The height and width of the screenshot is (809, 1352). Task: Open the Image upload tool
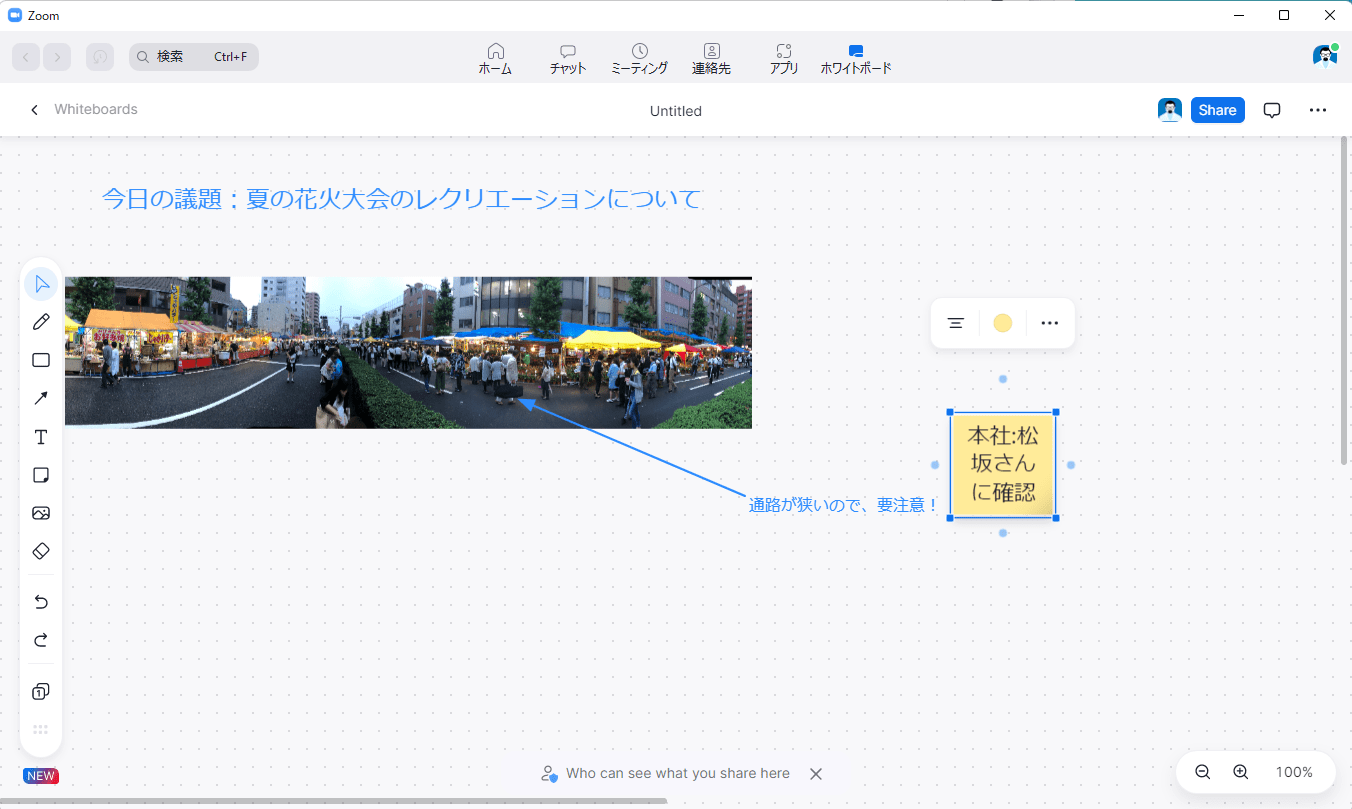pyautogui.click(x=41, y=513)
